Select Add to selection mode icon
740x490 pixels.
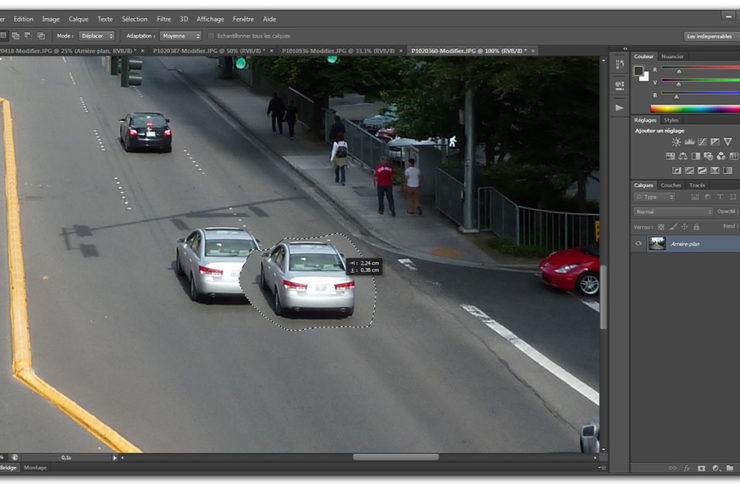click(16, 36)
